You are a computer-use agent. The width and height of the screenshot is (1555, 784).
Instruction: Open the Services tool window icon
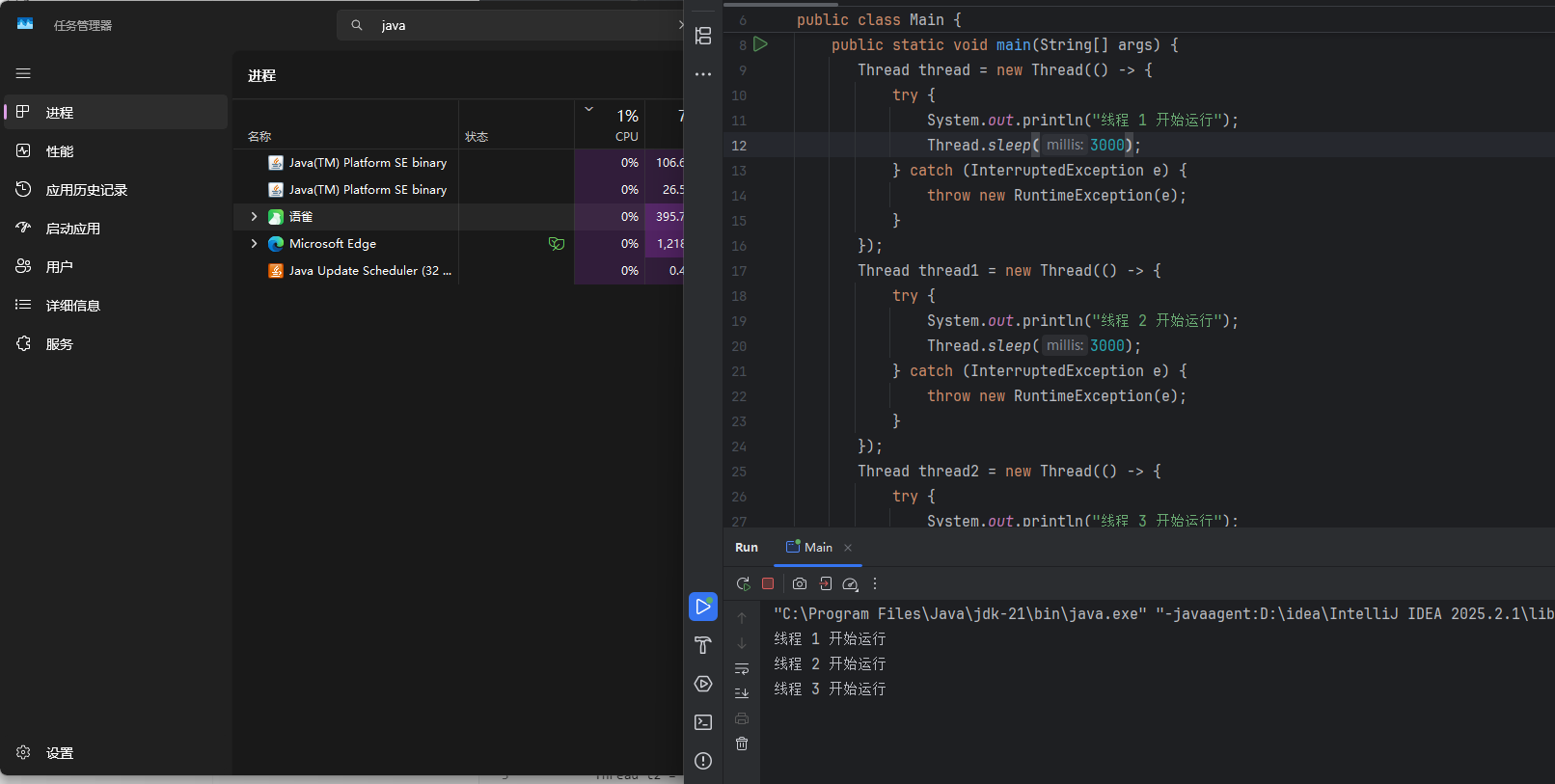703,684
